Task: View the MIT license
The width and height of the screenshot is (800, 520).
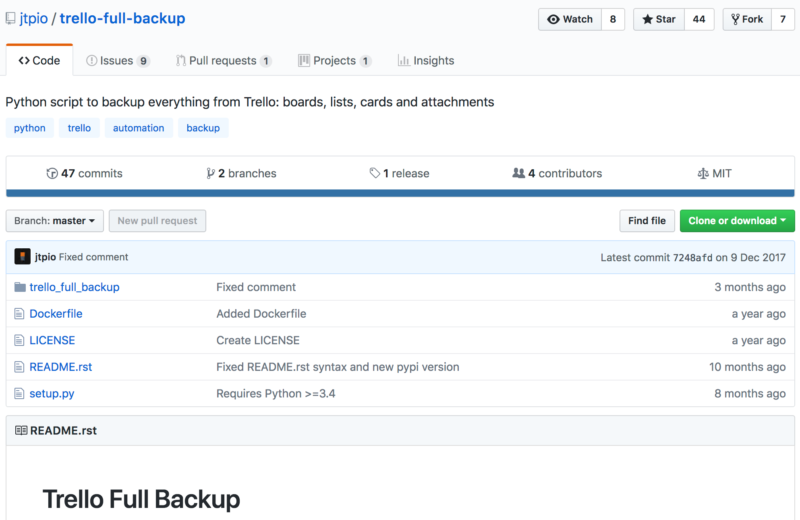Action: click(x=714, y=174)
